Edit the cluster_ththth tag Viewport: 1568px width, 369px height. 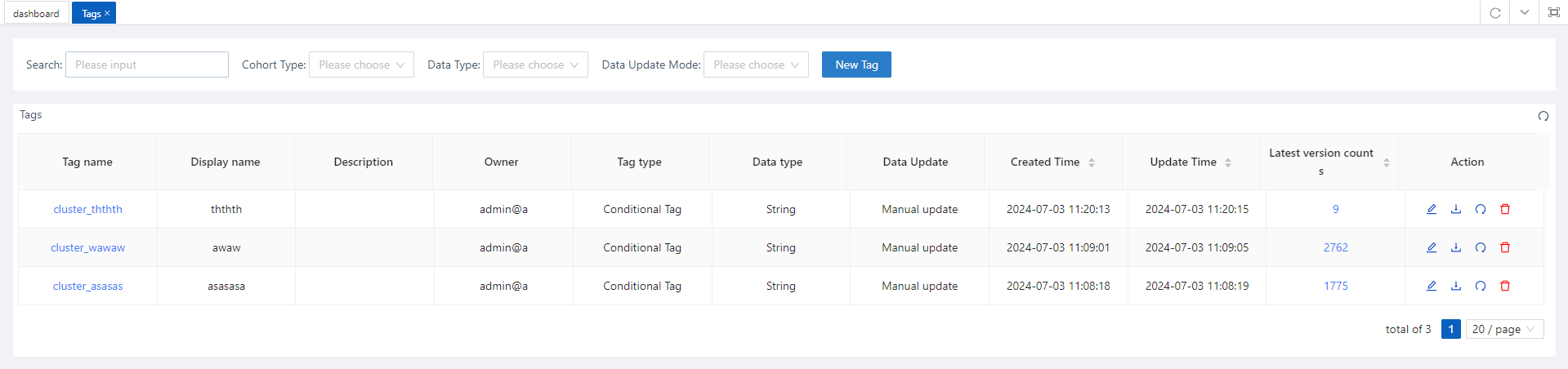(1432, 209)
